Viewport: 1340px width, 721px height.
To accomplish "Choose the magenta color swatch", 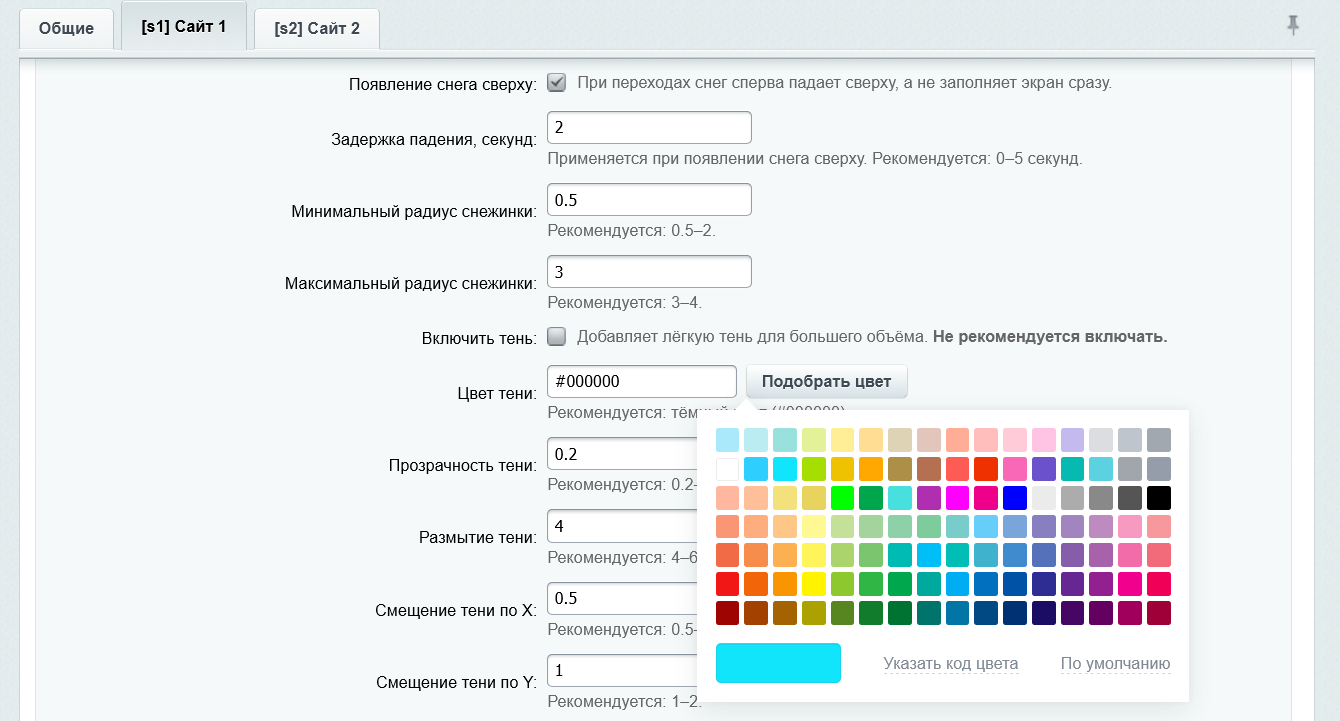I will 957,498.
